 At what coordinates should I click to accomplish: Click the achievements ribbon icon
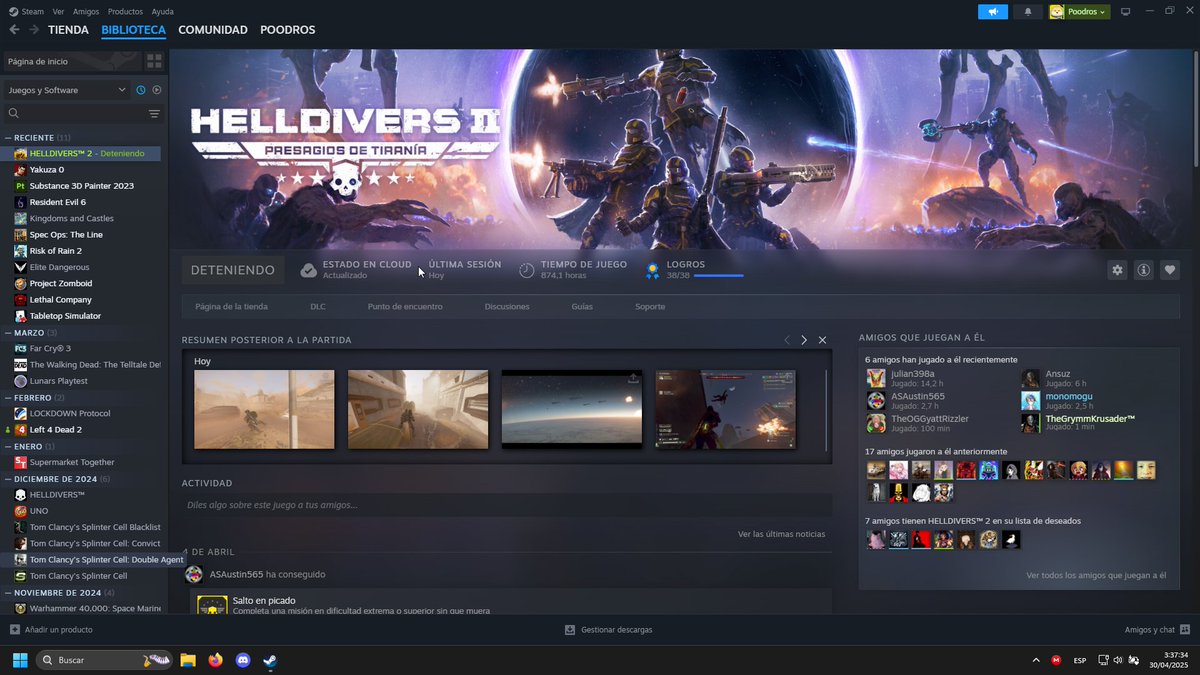(x=652, y=270)
